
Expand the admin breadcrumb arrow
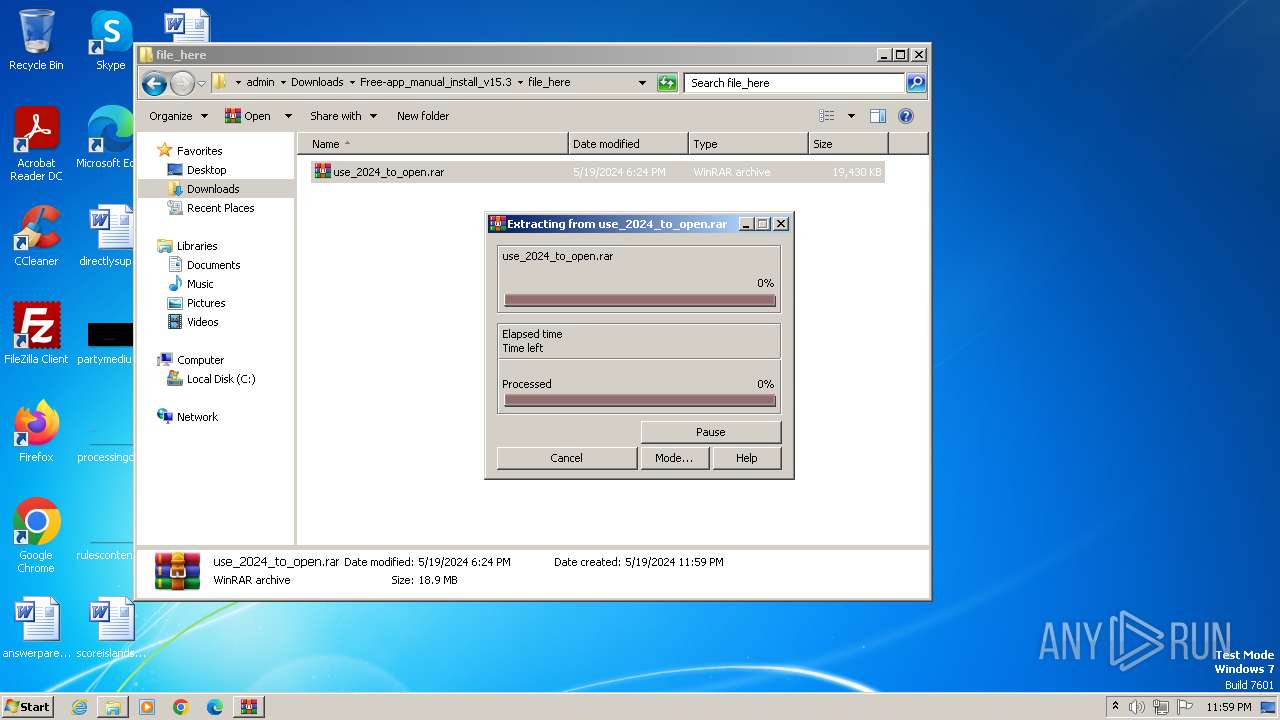click(x=282, y=83)
